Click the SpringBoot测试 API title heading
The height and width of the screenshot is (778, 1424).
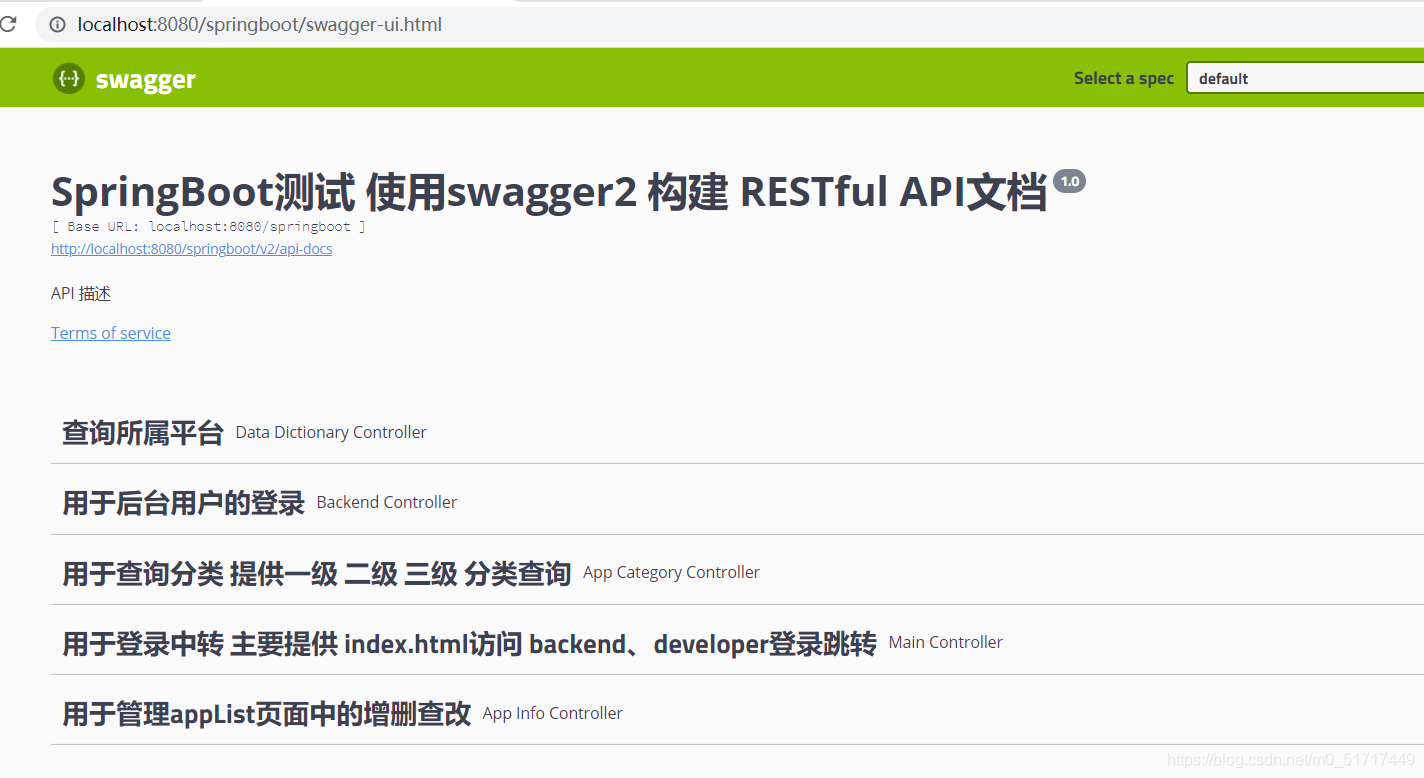click(549, 192)
